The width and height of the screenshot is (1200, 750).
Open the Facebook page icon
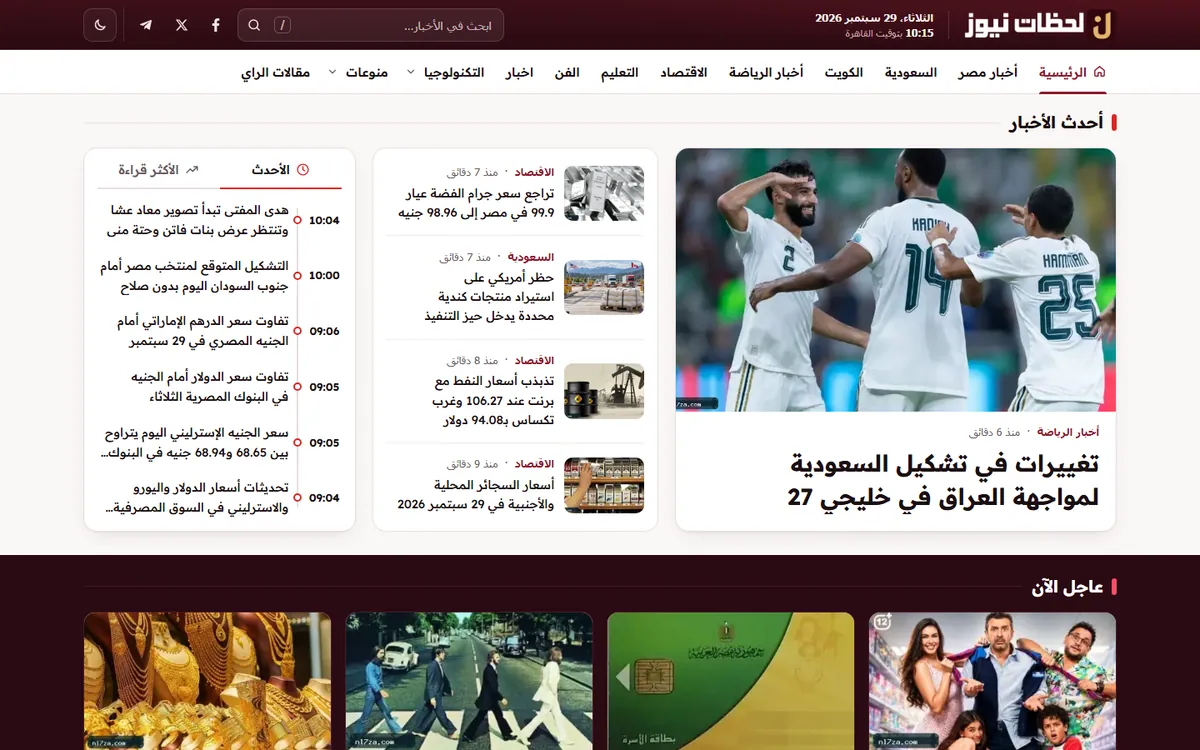pyautogui.click(x=216, y=25)
